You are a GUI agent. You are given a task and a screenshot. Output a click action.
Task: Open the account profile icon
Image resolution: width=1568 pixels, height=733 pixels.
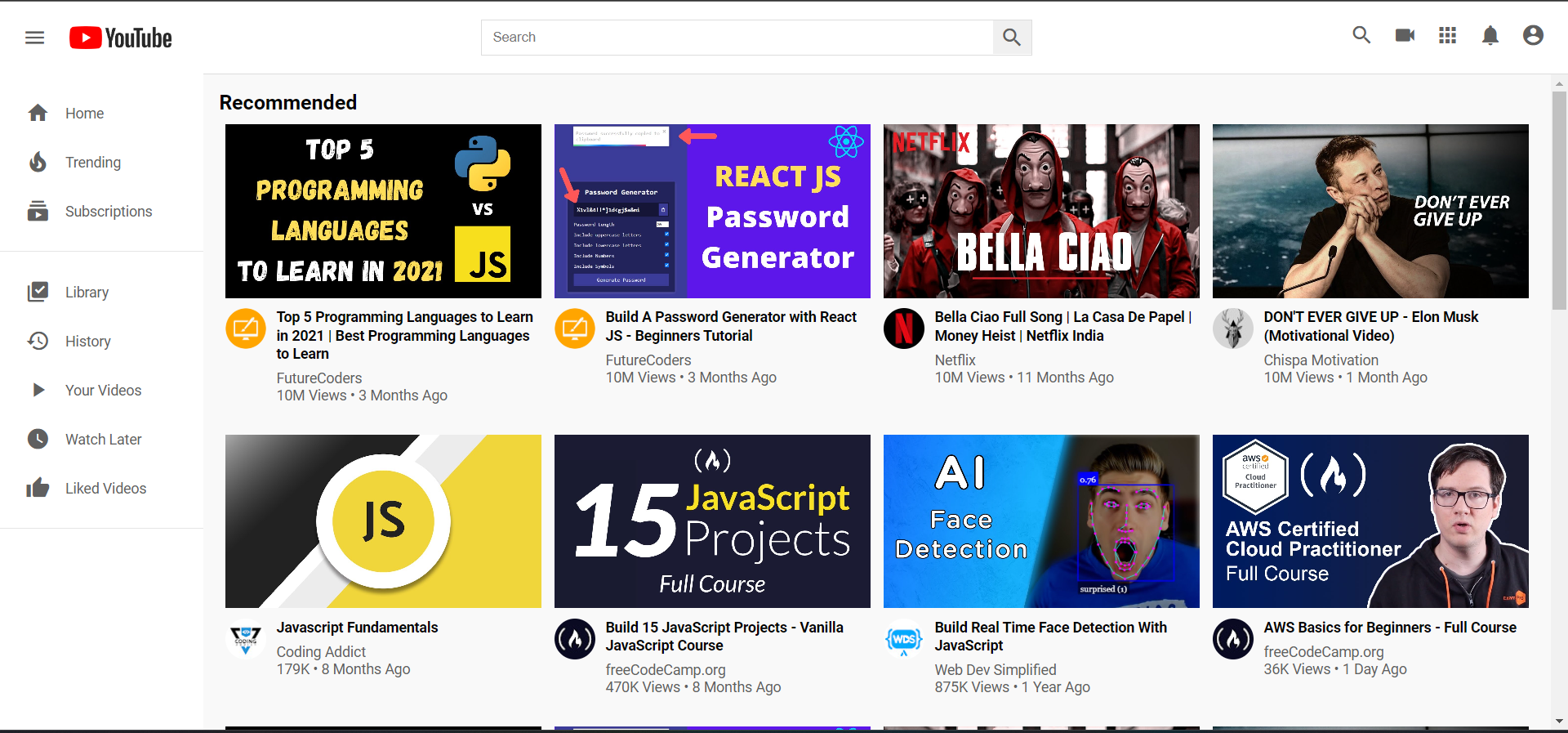coord(1533,35)
